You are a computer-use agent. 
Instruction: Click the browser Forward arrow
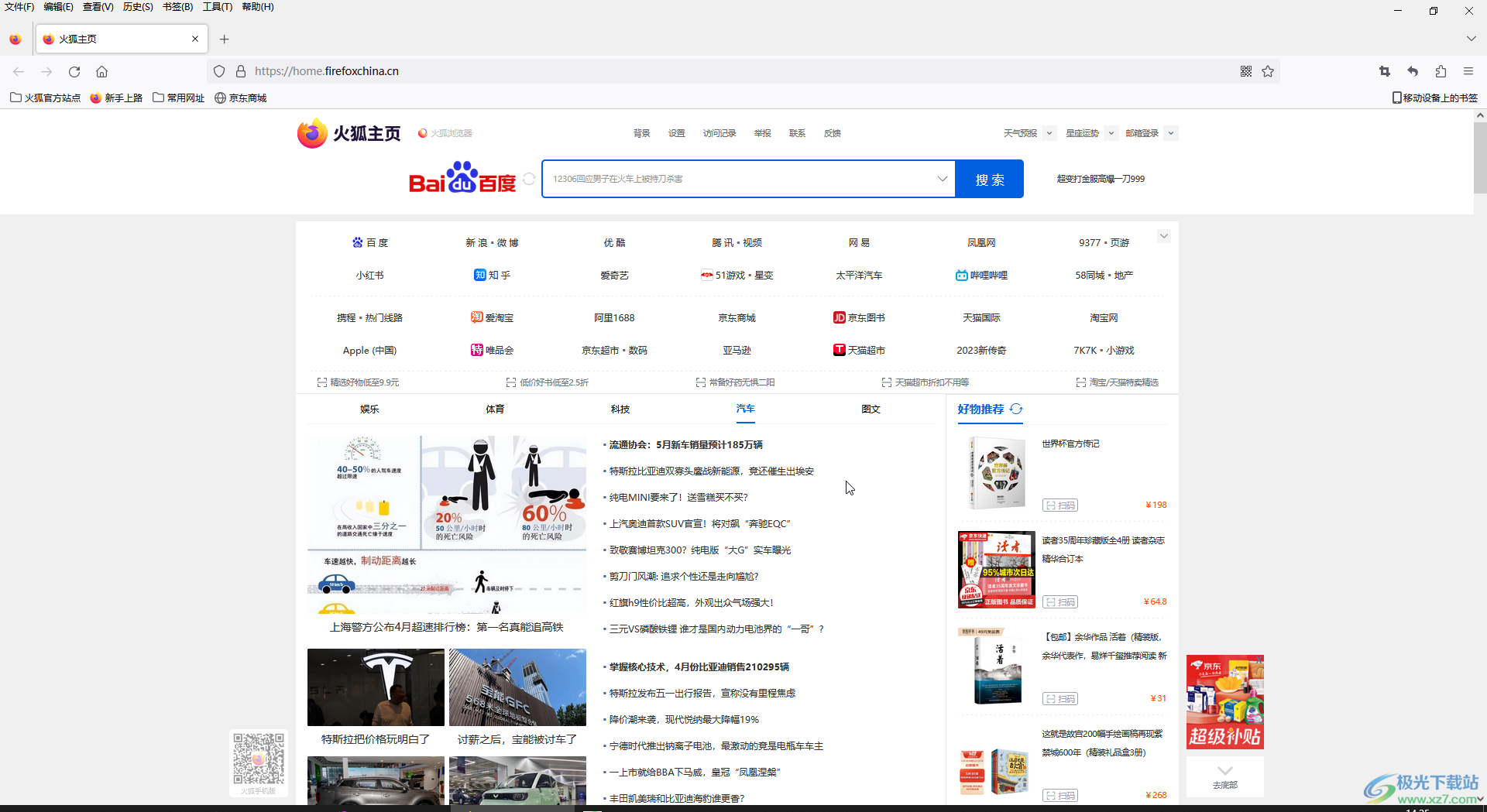pos(46,71)
